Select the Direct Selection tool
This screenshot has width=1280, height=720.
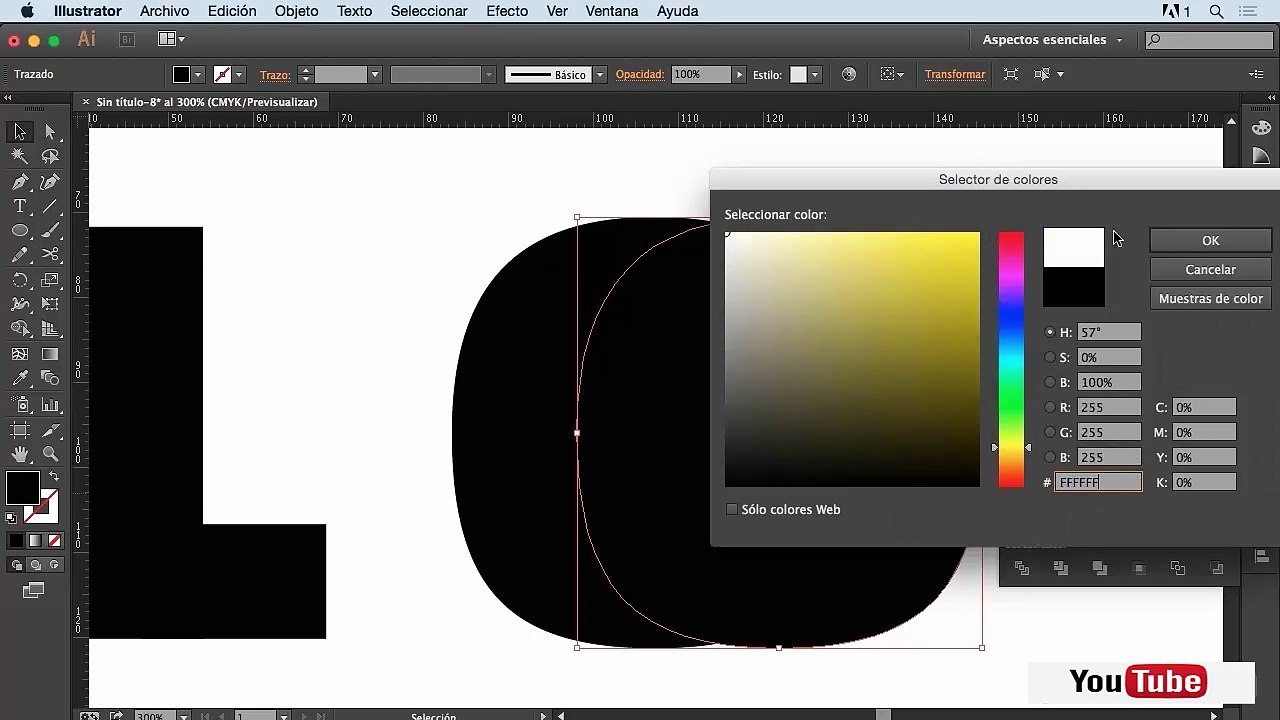click(51, 132)
